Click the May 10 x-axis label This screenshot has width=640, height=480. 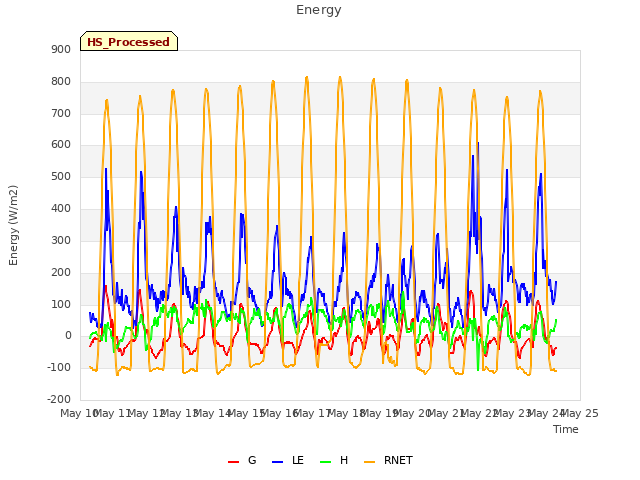[x=79, y=413]
